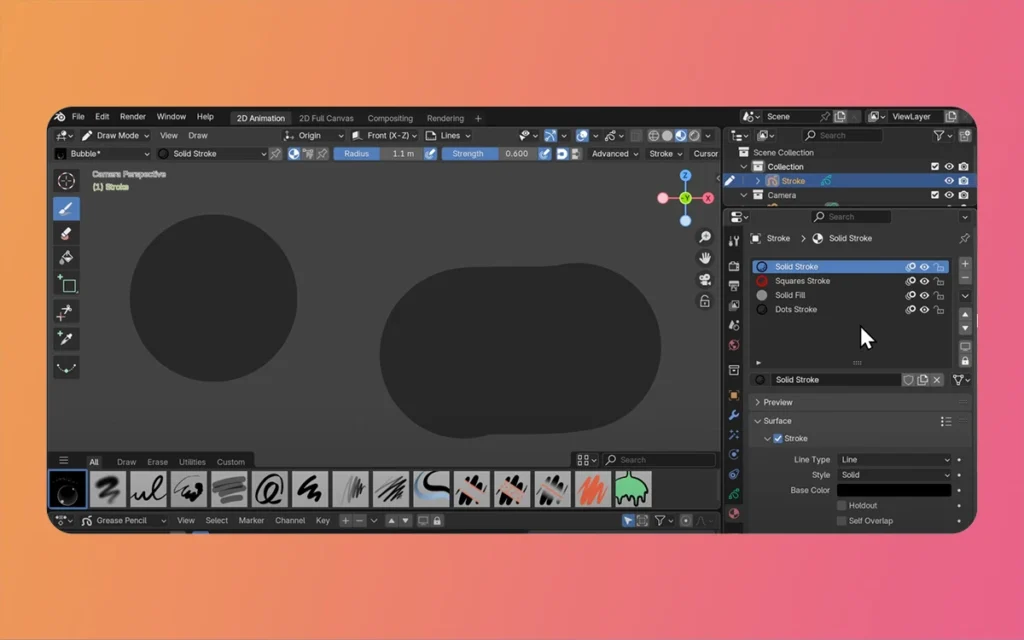The height and width of the screenshot is (640, 1024).
Task: Select the Squares Stroke material row
Action: (850, 281)
